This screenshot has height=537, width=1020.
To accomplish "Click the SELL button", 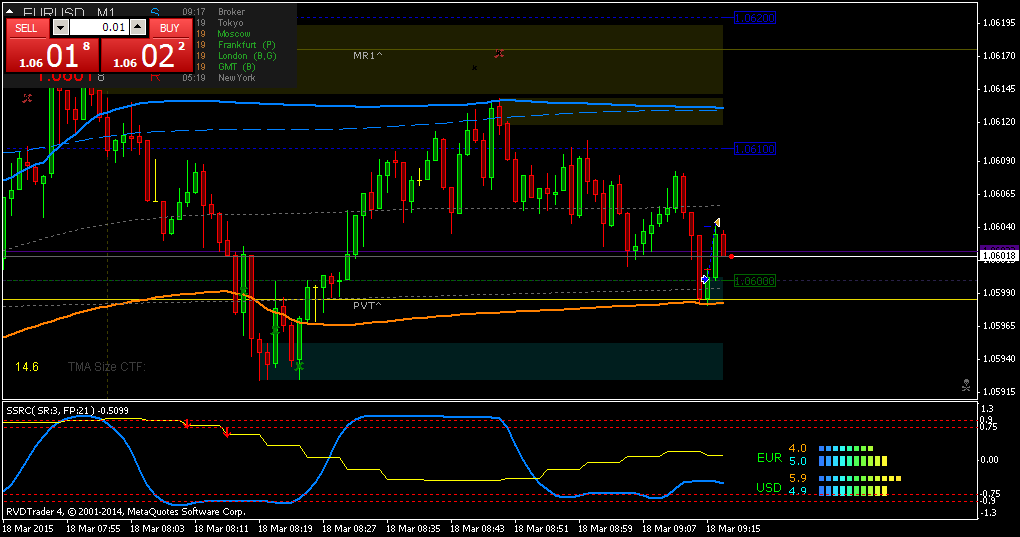I will [x=27, y=28].
